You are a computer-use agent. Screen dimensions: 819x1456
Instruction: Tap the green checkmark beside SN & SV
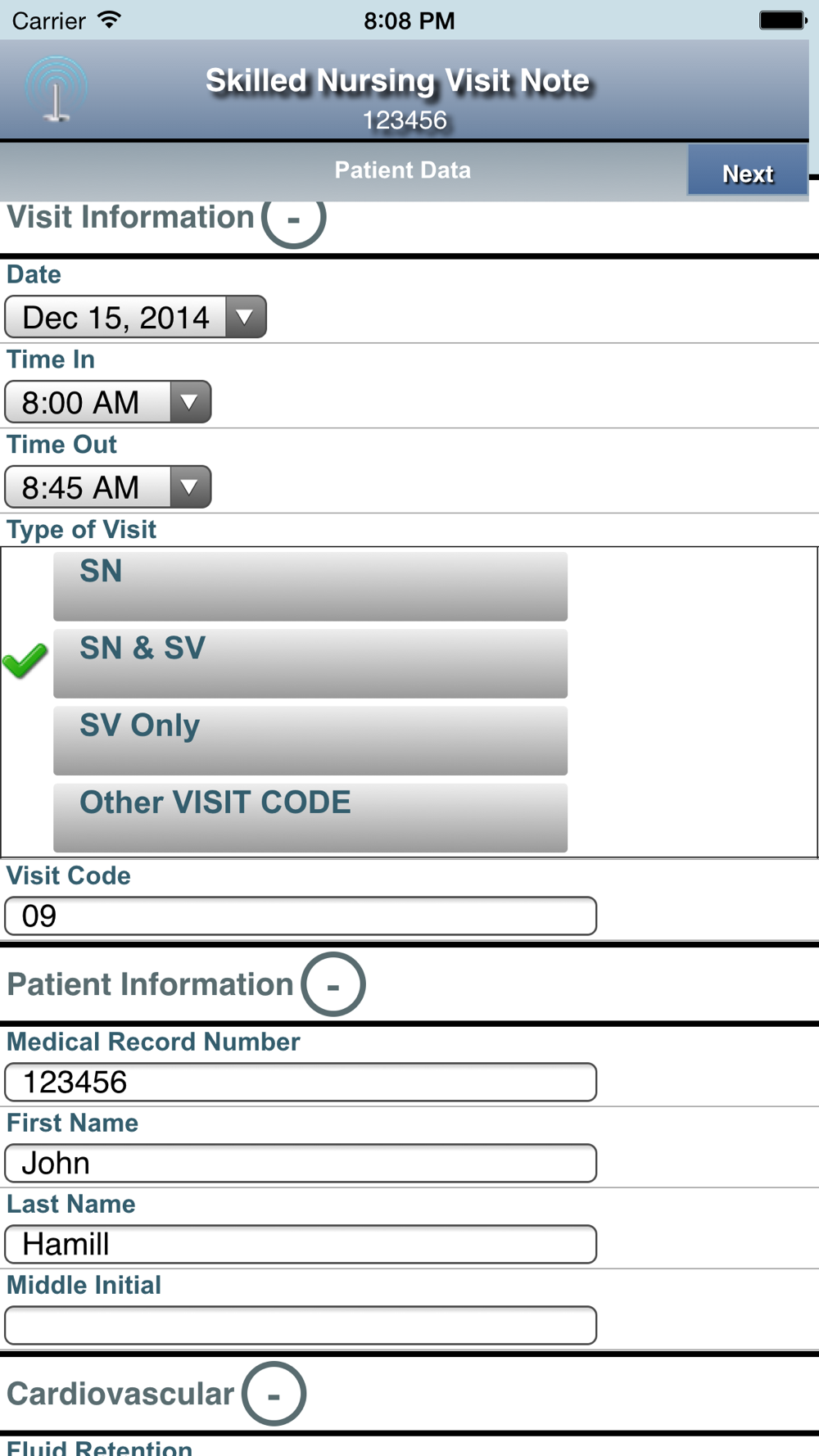coord(25,661)
